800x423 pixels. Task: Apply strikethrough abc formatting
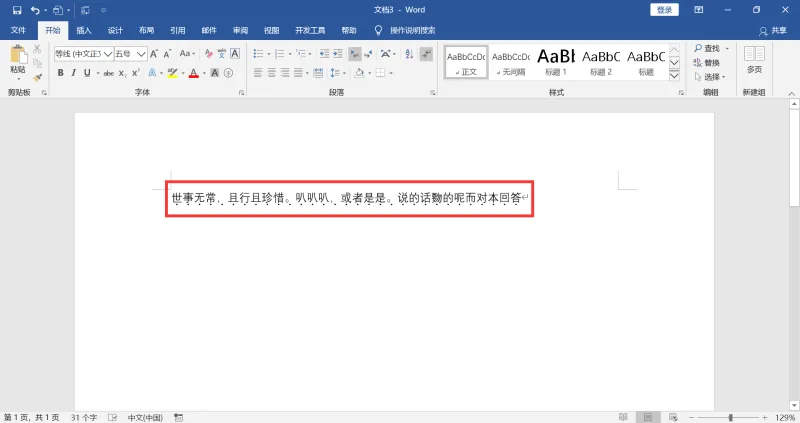tap(109, 73)
